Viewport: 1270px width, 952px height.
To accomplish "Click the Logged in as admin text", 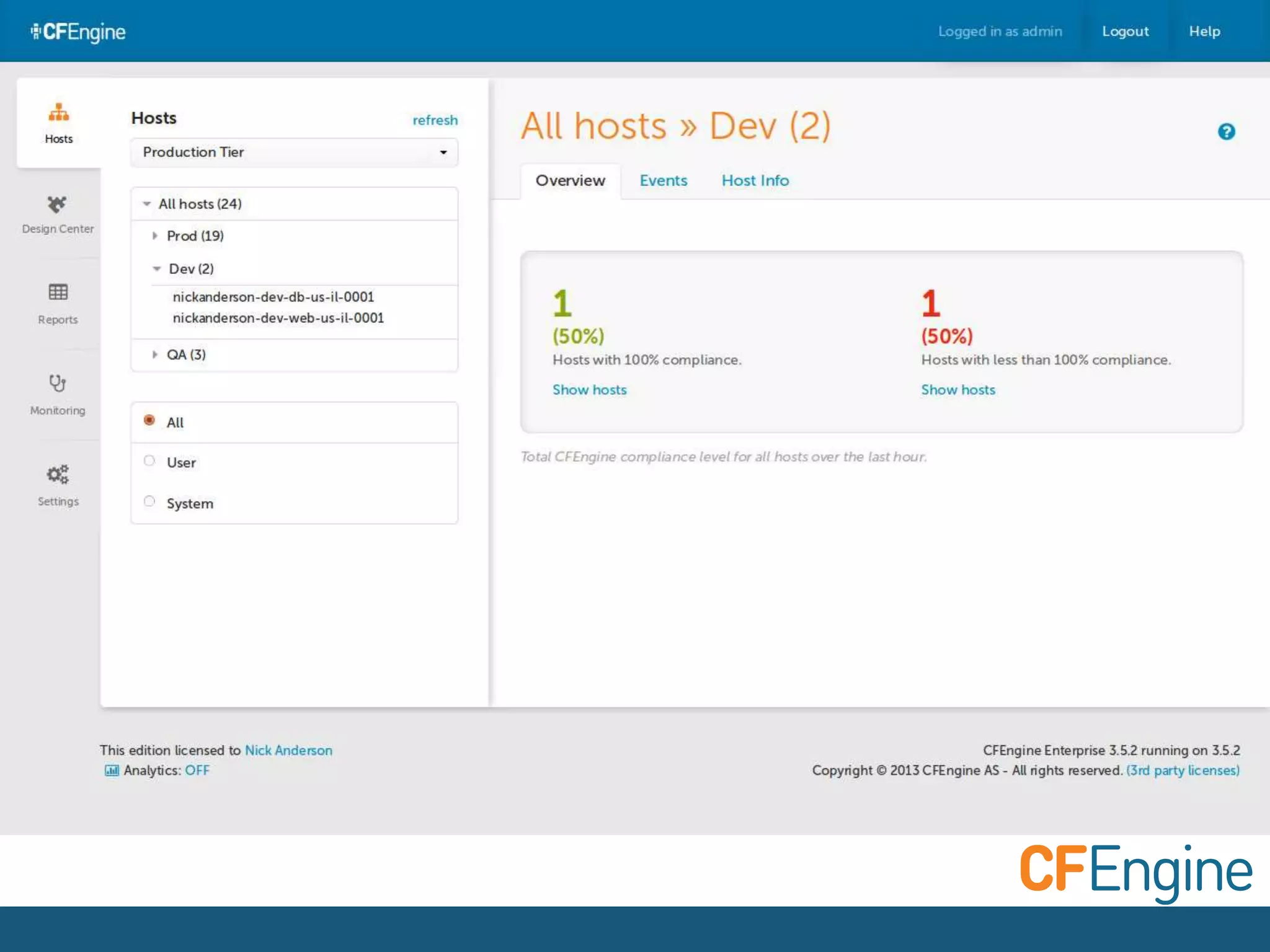I will coord(1000,32).
